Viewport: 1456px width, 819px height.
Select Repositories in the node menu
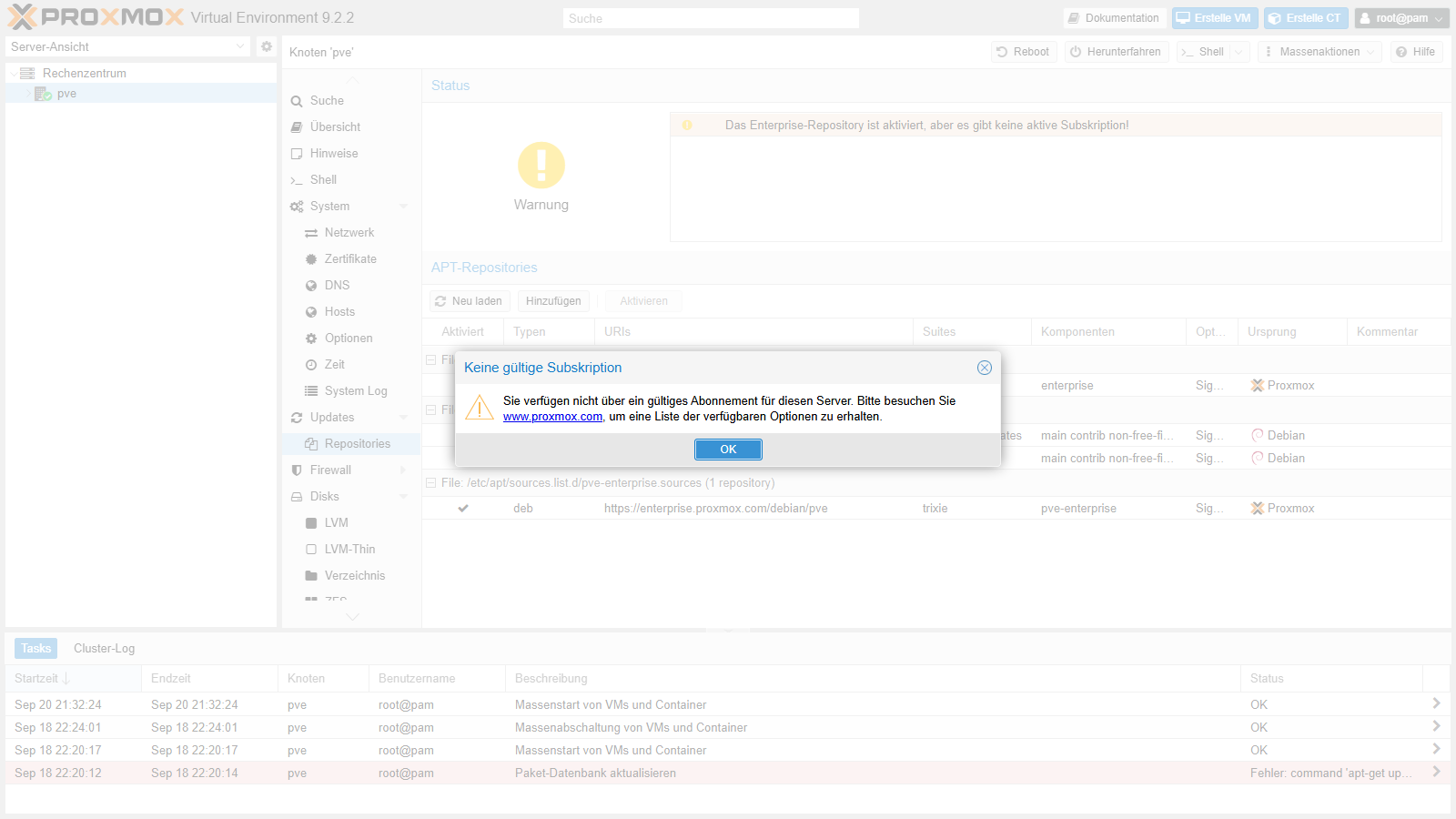[x=357, y=444]
